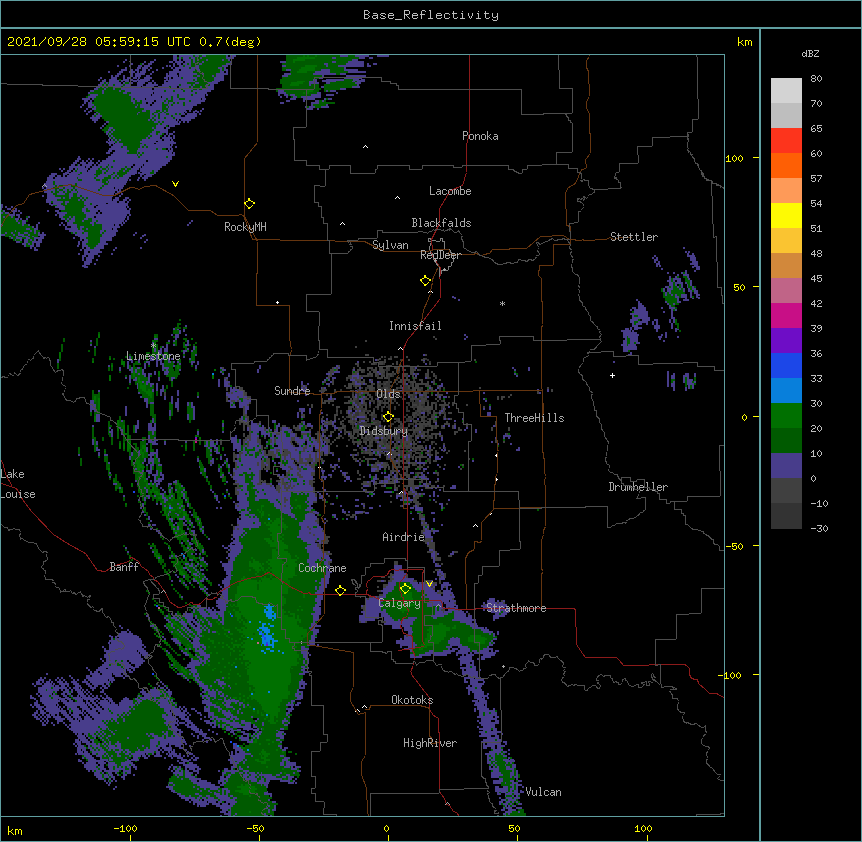Click the Stettler city label
Image resolution: width=862 pixels, height=842 pixels.
coord(634,237)
